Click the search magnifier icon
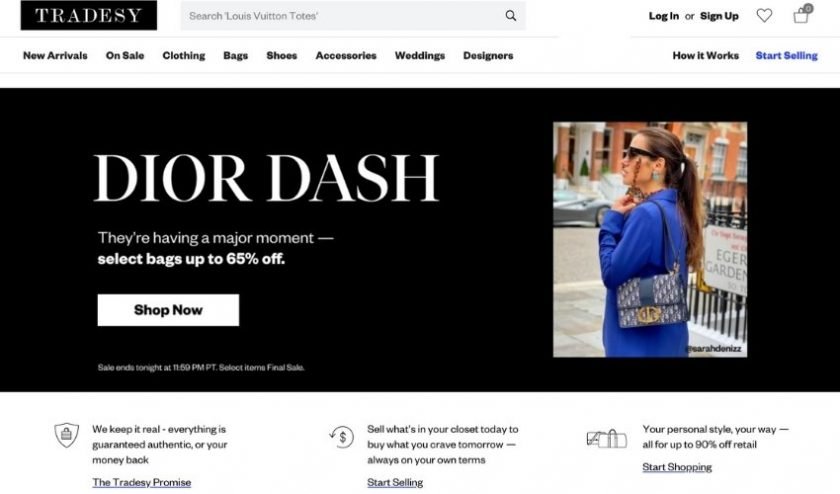Screen dimensions: 840x494 click(x=511, y=16)
